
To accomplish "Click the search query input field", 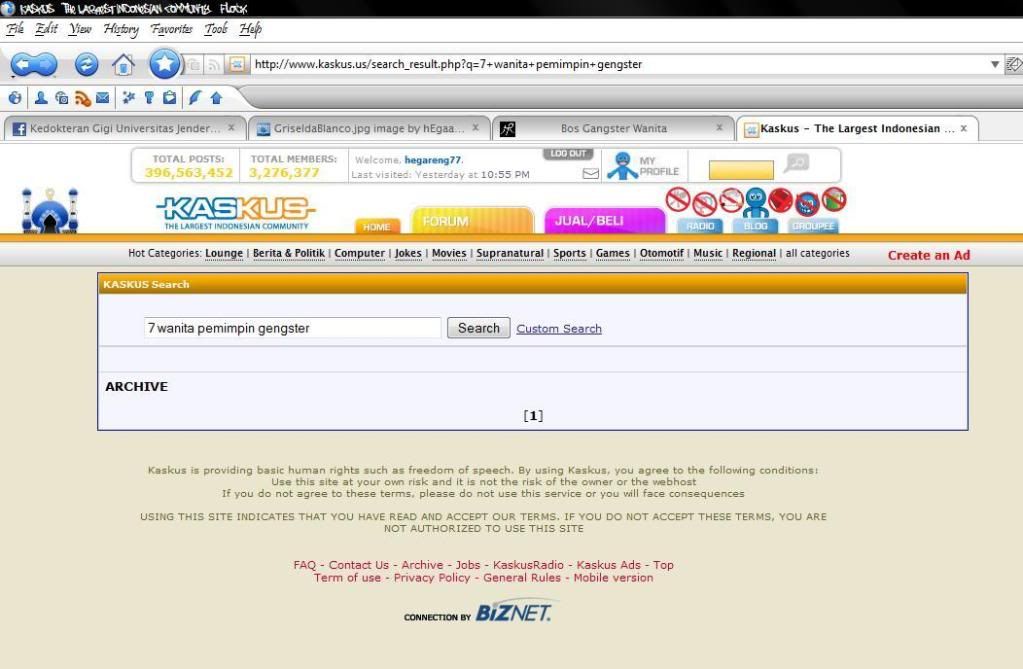I will pyautogui.click(x=292, y=328).
